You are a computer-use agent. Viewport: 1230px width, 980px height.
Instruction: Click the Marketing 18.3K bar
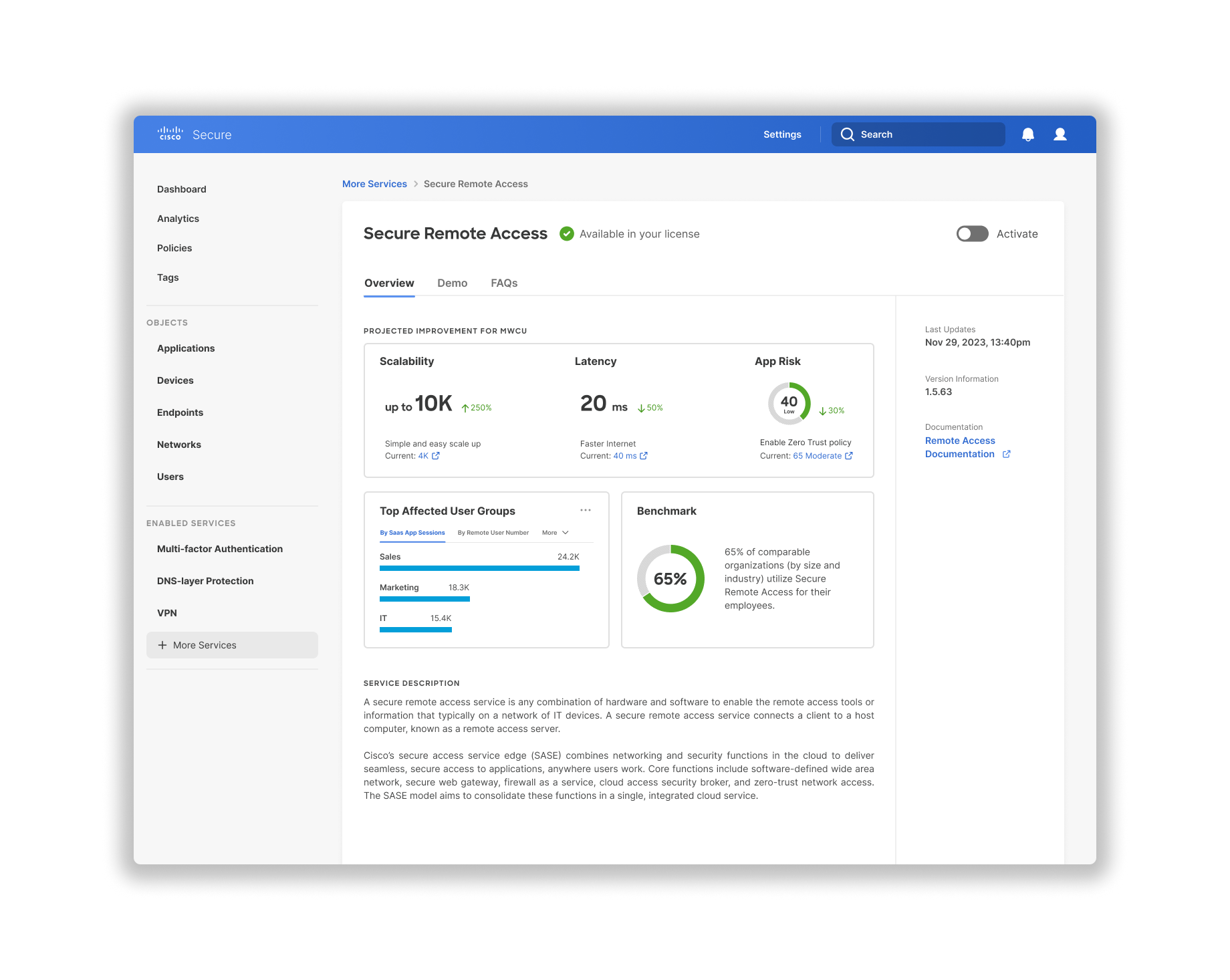pos(424,599)
